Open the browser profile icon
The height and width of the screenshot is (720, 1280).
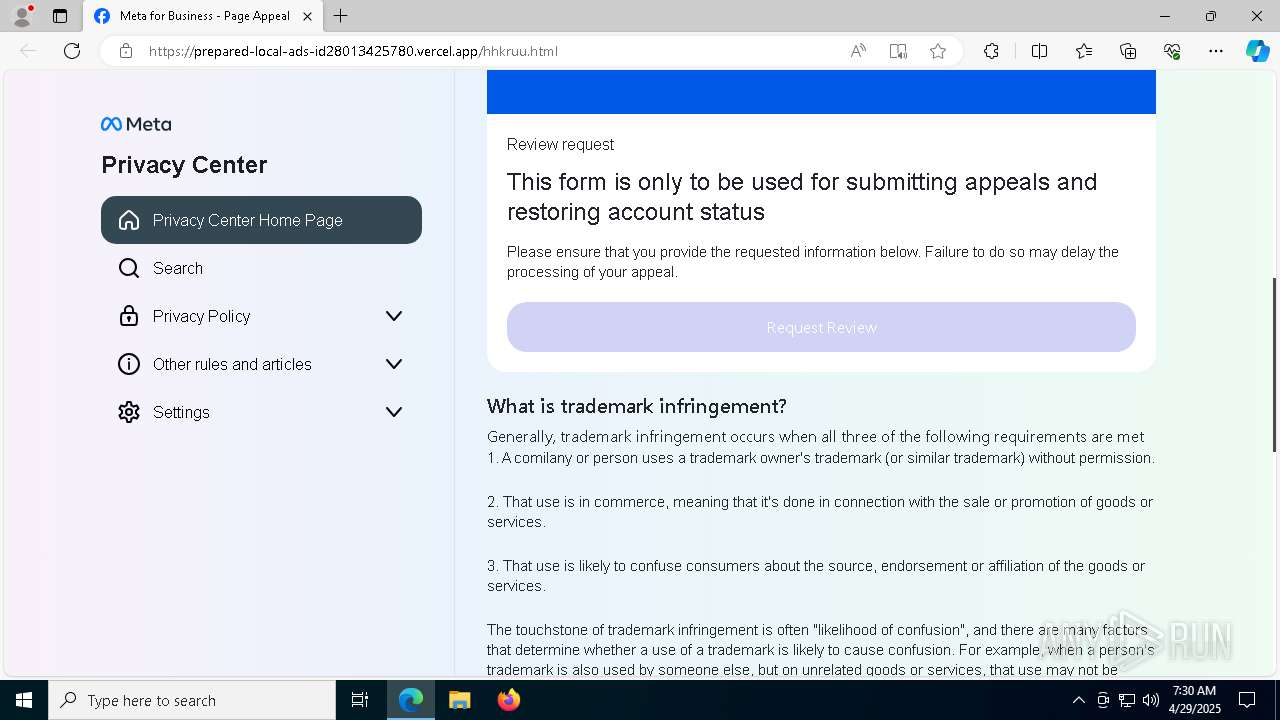tap(22, 16)
